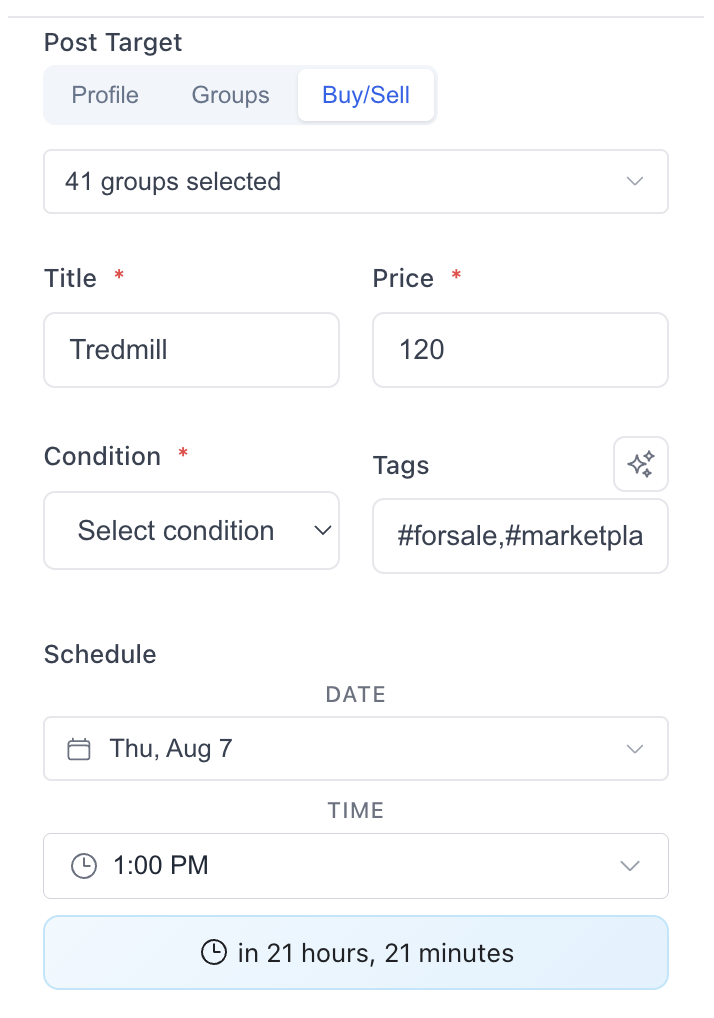
Task: Click the Title field containing "Tredmill"
Action: pos(191,350)
